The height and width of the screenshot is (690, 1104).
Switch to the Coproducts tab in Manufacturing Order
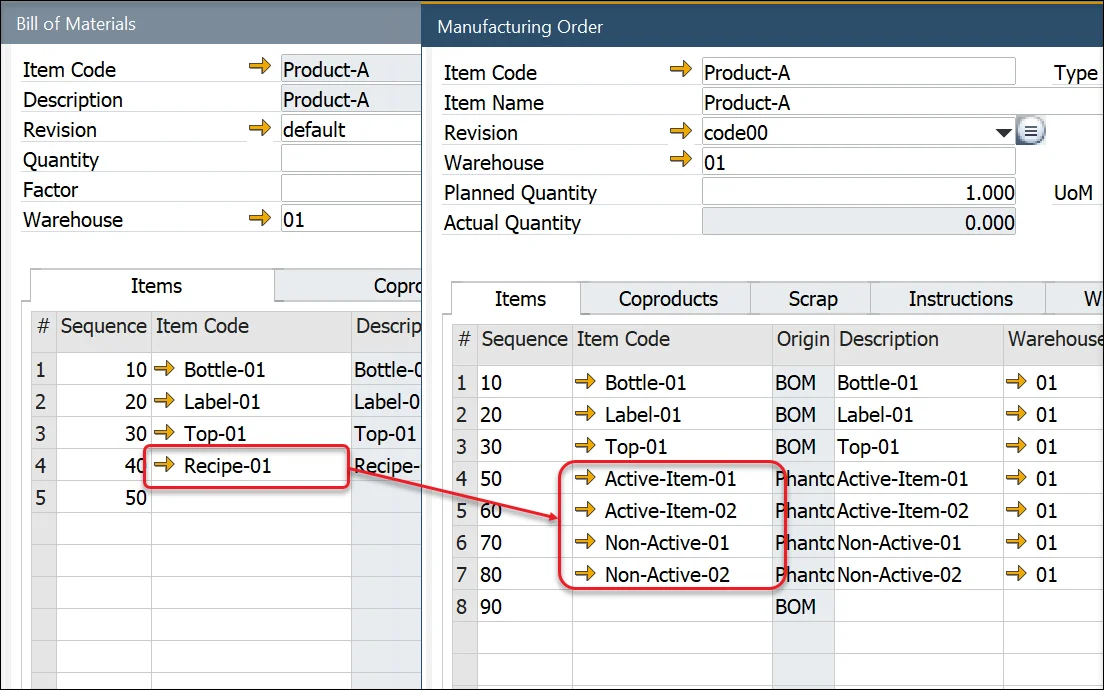[x=668, y=299]
